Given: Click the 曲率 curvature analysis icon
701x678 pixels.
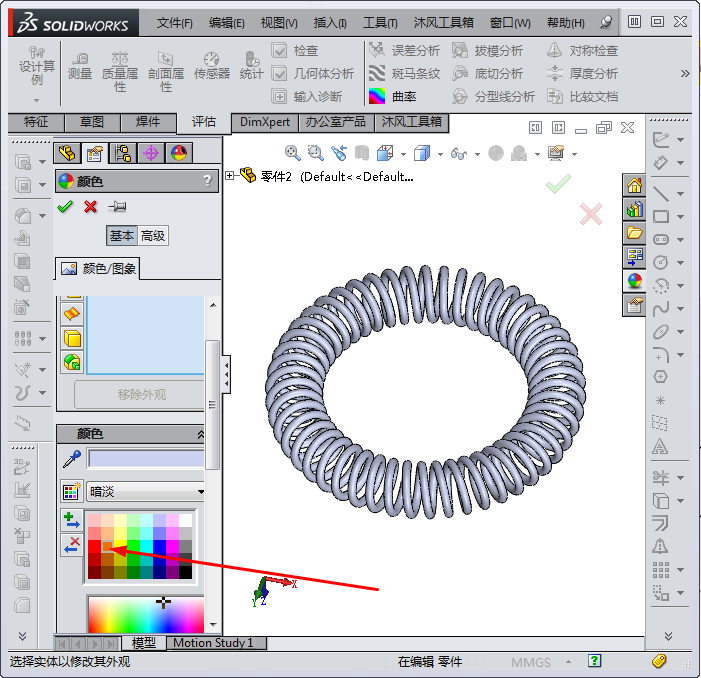Looking at the screenshot, I should pyautogui.click(x=377, y=97).
